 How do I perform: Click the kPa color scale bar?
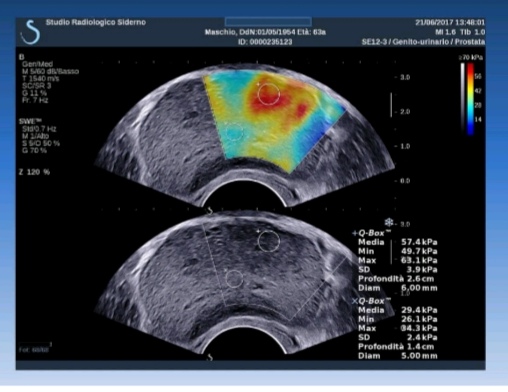(x=470, y=99)
